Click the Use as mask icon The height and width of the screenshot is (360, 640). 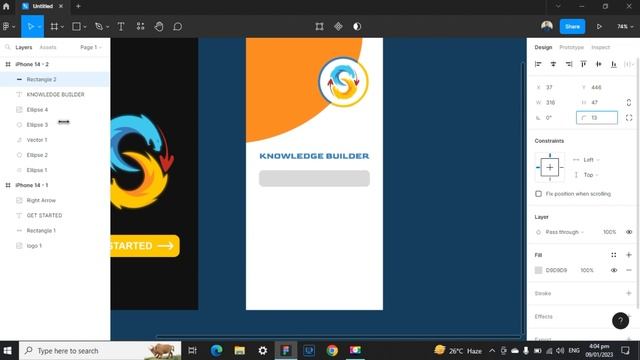point(357,27)
